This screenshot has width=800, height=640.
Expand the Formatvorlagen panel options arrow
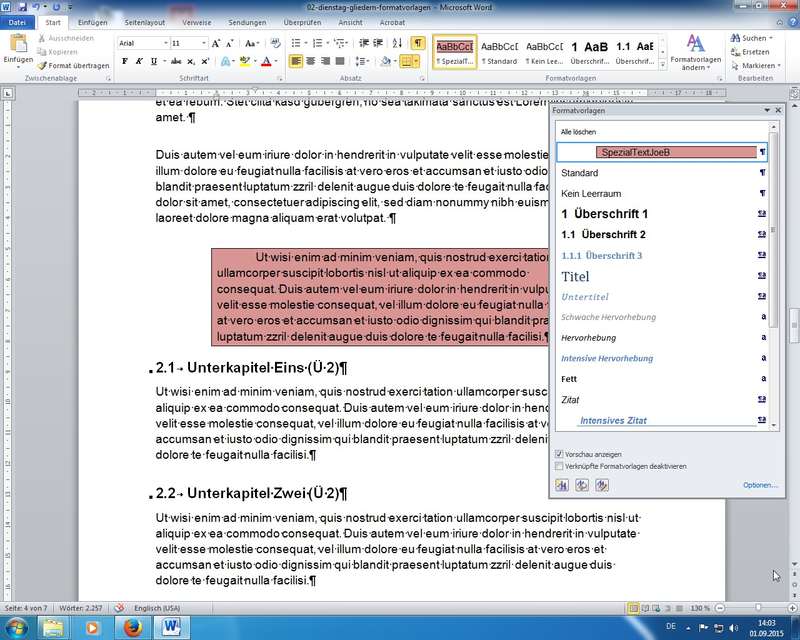point(766,110)
